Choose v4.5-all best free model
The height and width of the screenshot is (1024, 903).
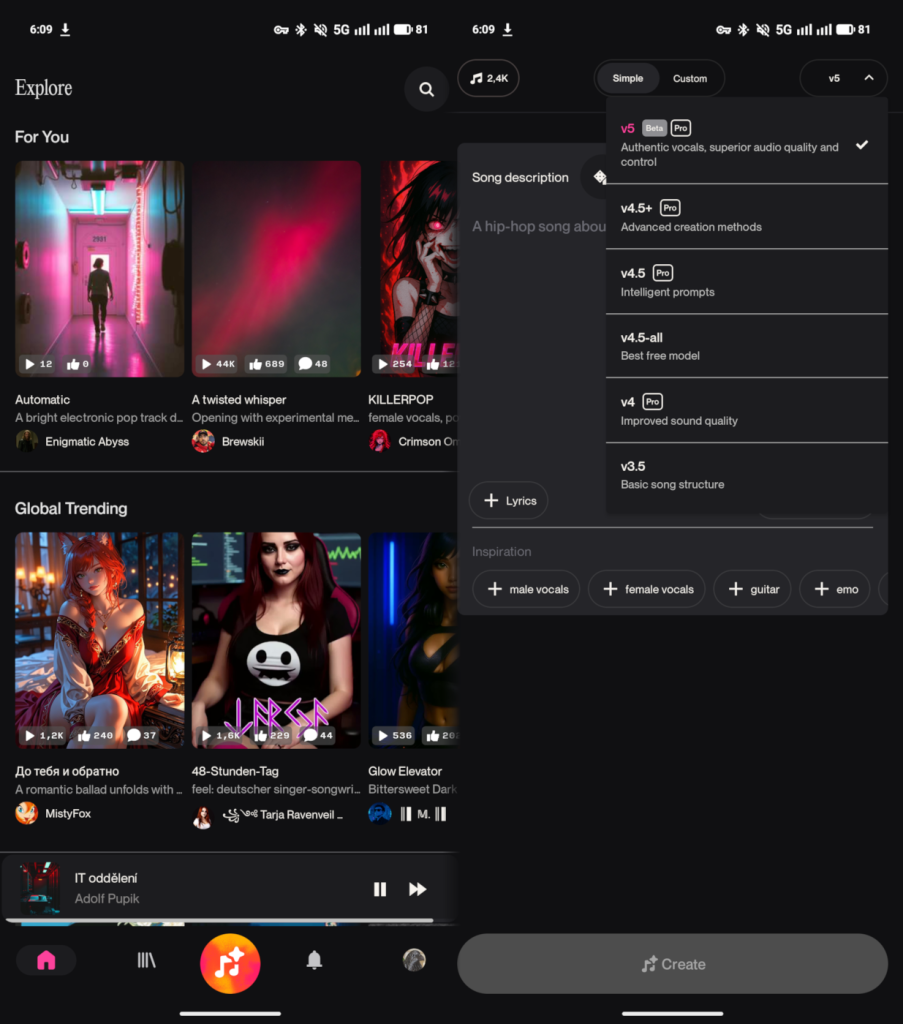[745, 346]
